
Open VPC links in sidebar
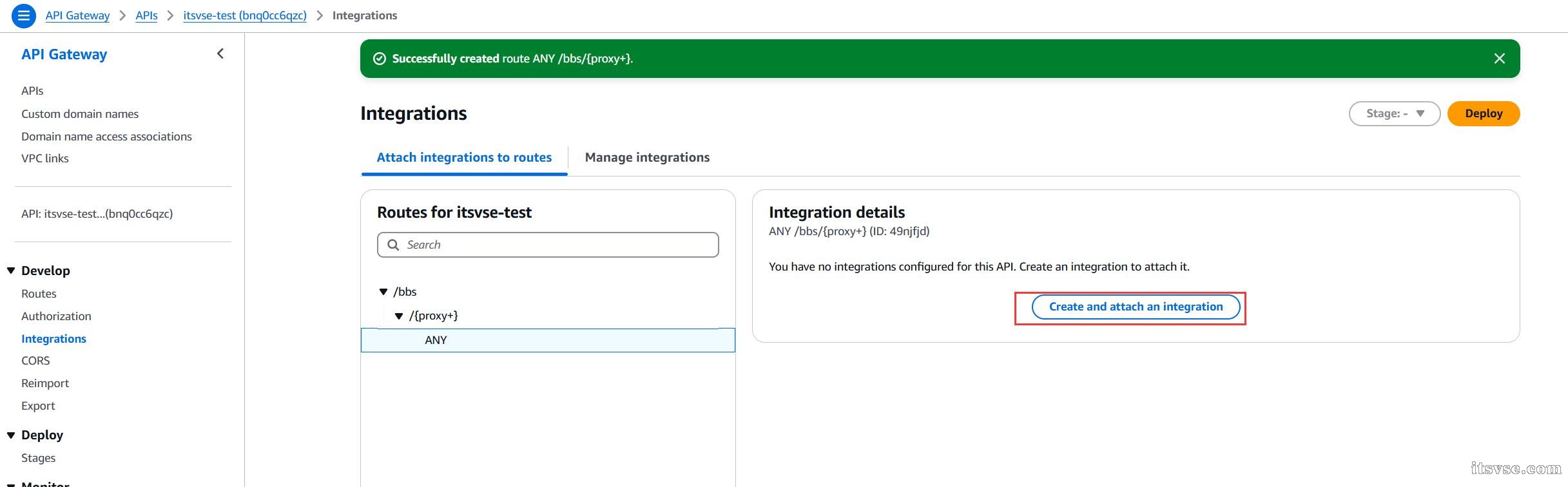(45, 158)
